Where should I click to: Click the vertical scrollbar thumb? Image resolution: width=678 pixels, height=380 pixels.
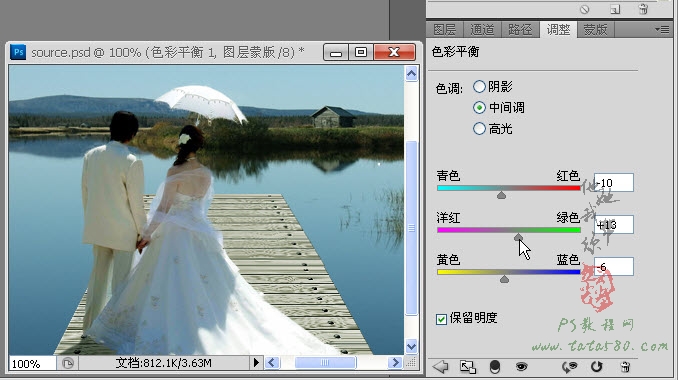[x=411, y=228]
